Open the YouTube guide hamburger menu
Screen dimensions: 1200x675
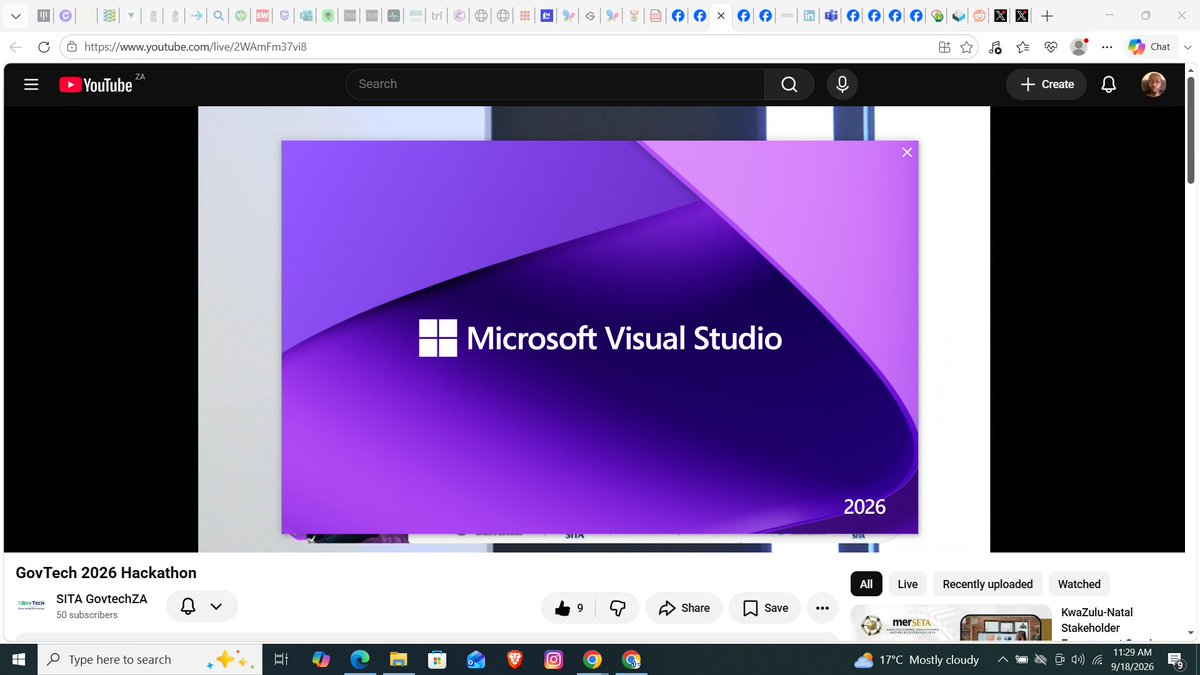[31, 85]
